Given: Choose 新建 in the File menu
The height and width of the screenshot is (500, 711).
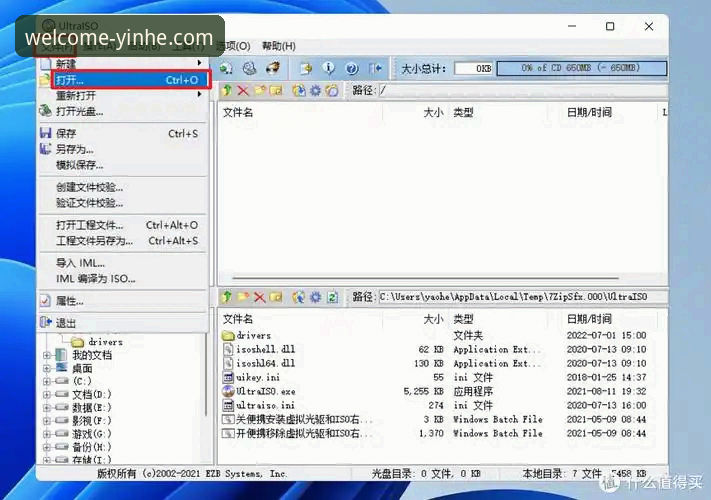Looking at the screenshot, I should pos(122,64).
